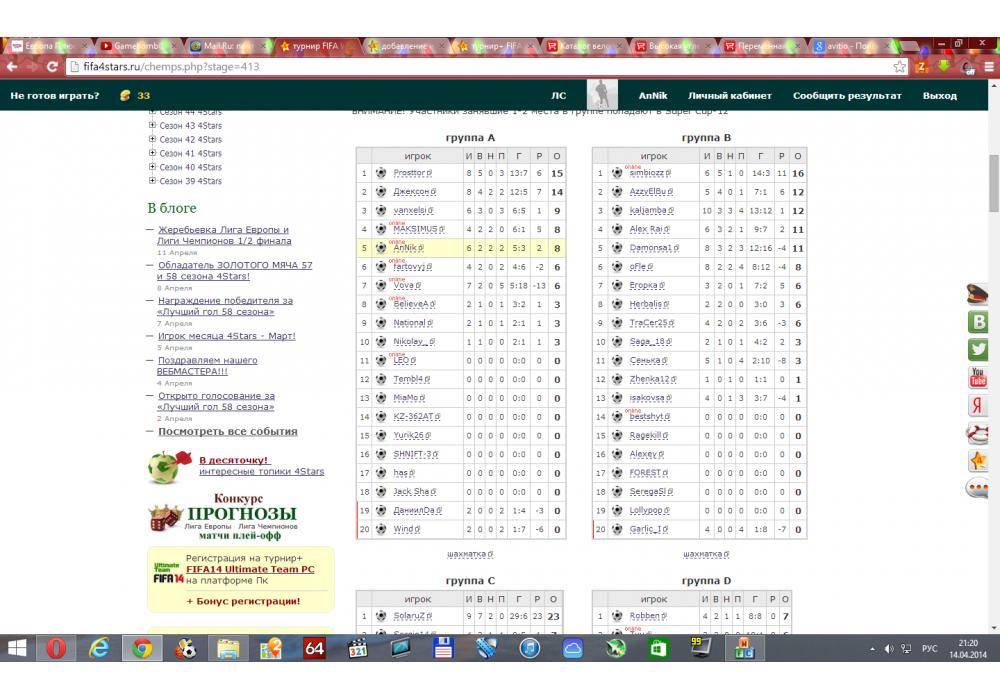Click the Twitter share icon on right sidebar
The width and height of the screenshot is (1000, 700).
pos(977,350)
